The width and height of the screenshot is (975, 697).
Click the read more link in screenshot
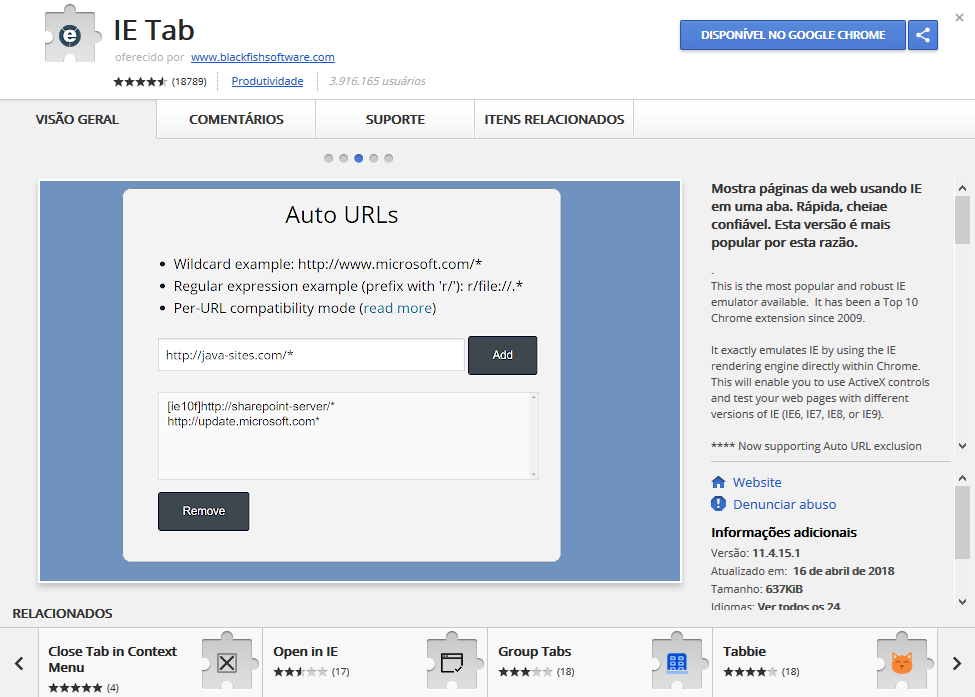coord(398,308)
